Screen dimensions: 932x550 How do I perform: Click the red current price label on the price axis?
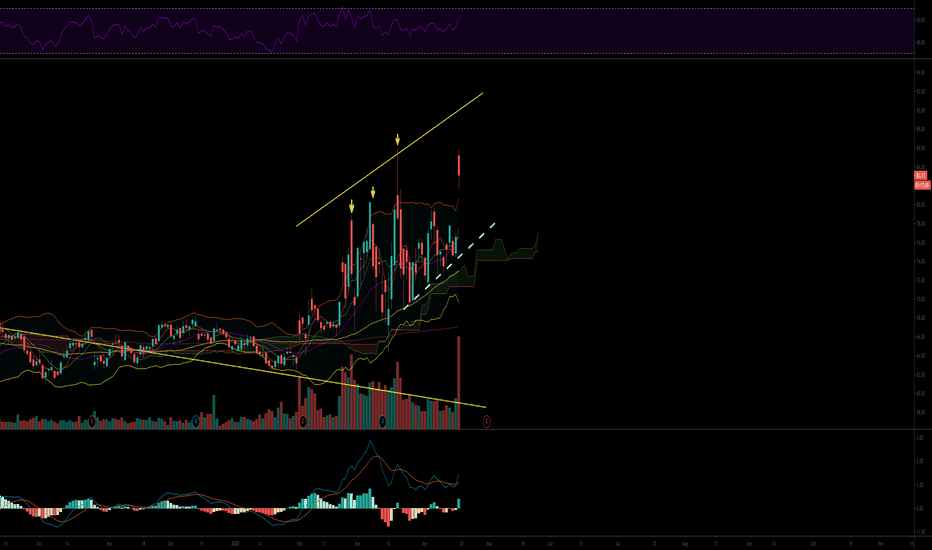(x=921, y=175)
